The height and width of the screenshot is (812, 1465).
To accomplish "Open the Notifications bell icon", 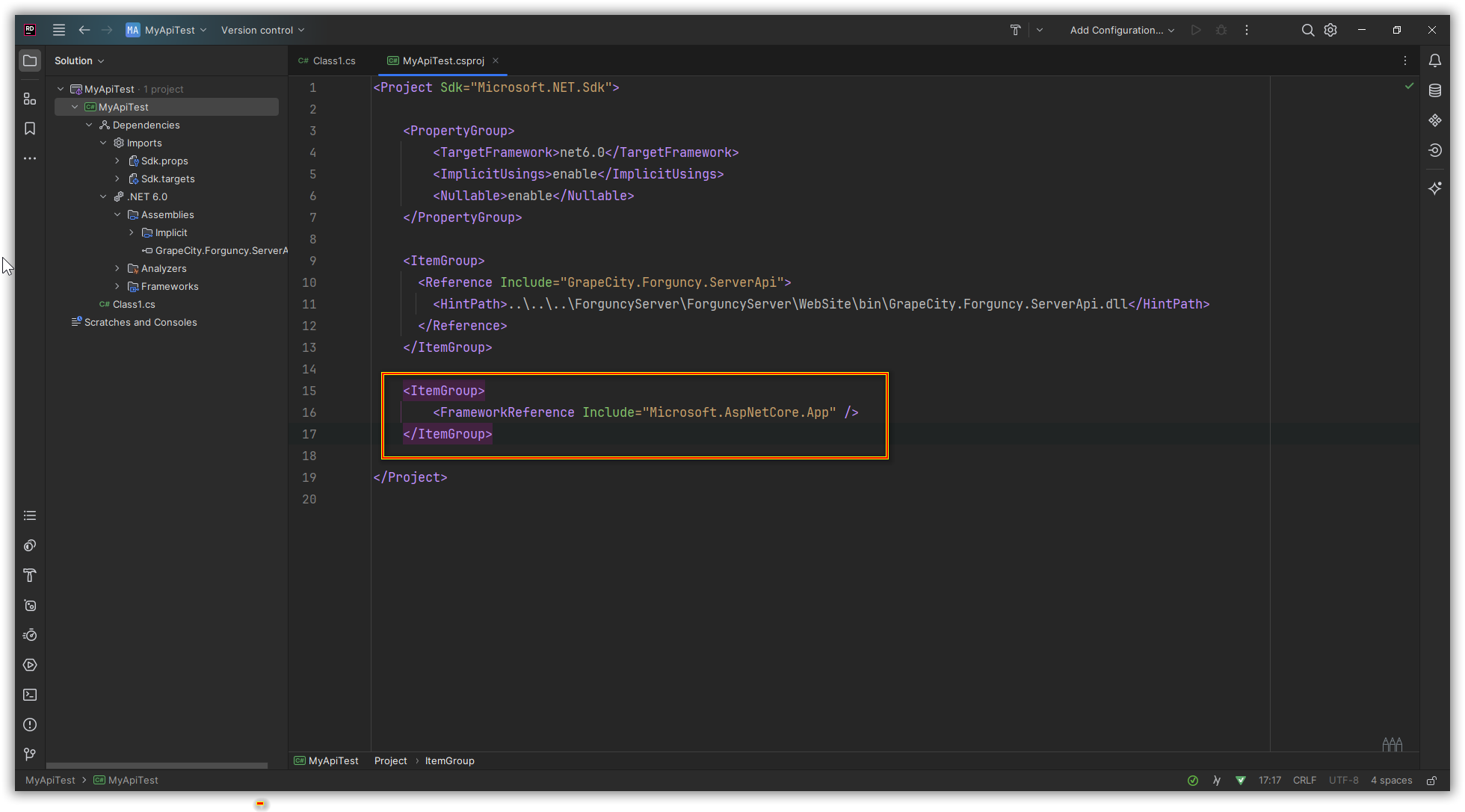I will pos(1434,61).
